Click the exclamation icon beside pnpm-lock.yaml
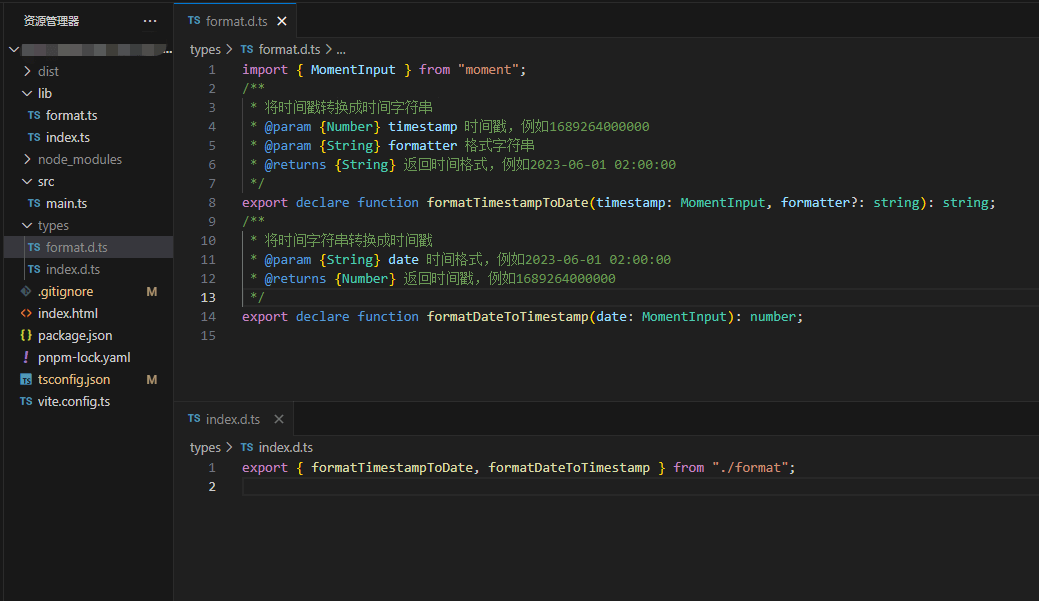 26,357
